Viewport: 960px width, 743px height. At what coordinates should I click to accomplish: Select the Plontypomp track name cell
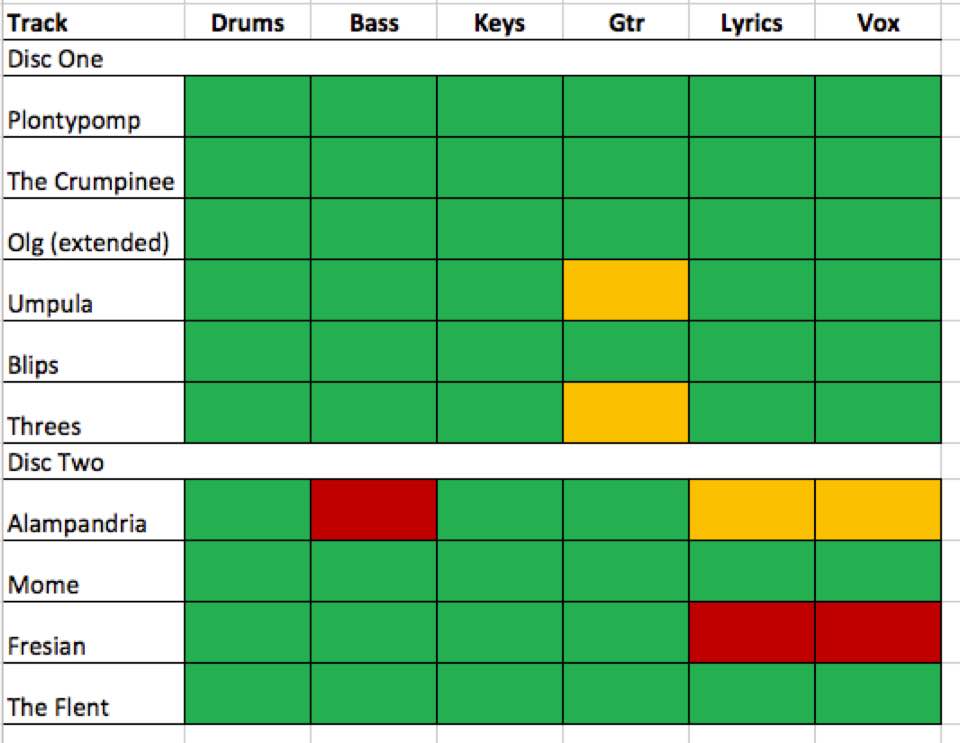point(94,106)
